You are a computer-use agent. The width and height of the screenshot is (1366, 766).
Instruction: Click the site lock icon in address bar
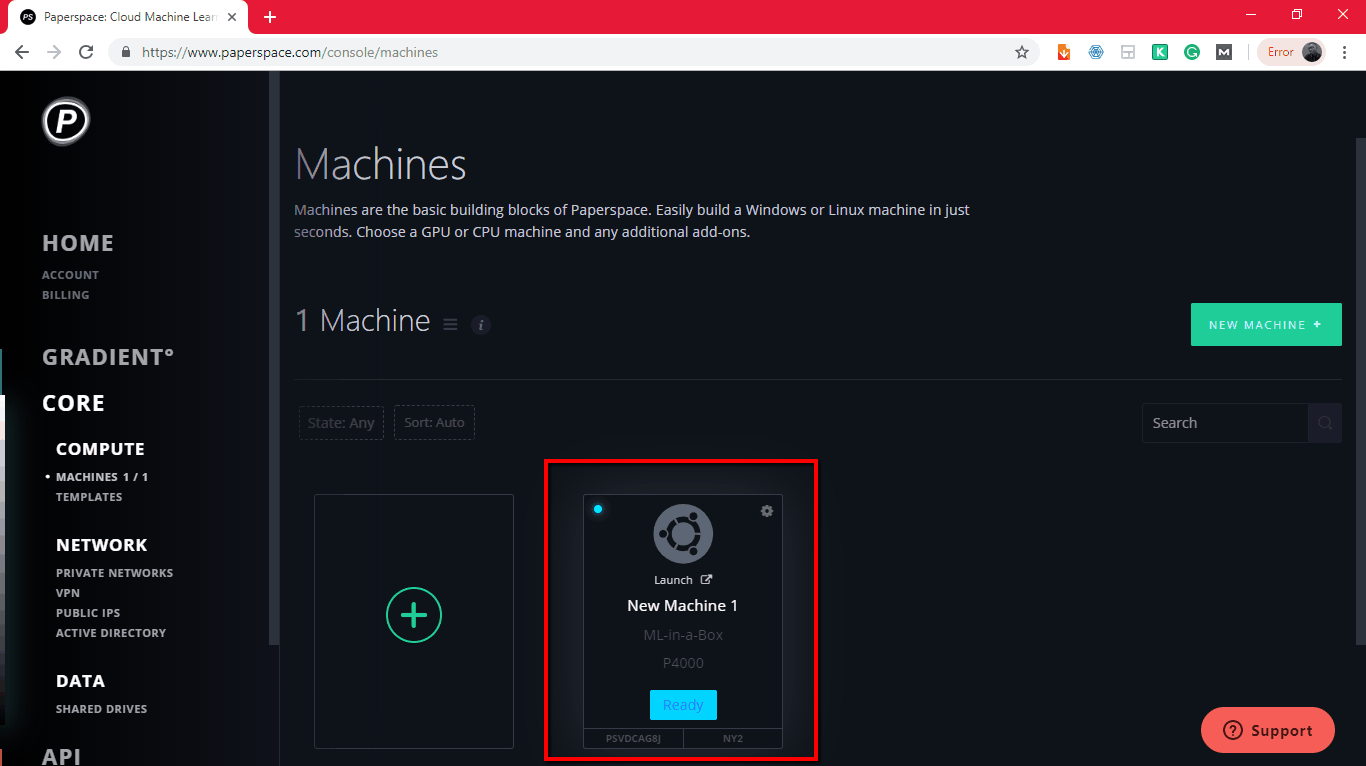tap(126, 52)
